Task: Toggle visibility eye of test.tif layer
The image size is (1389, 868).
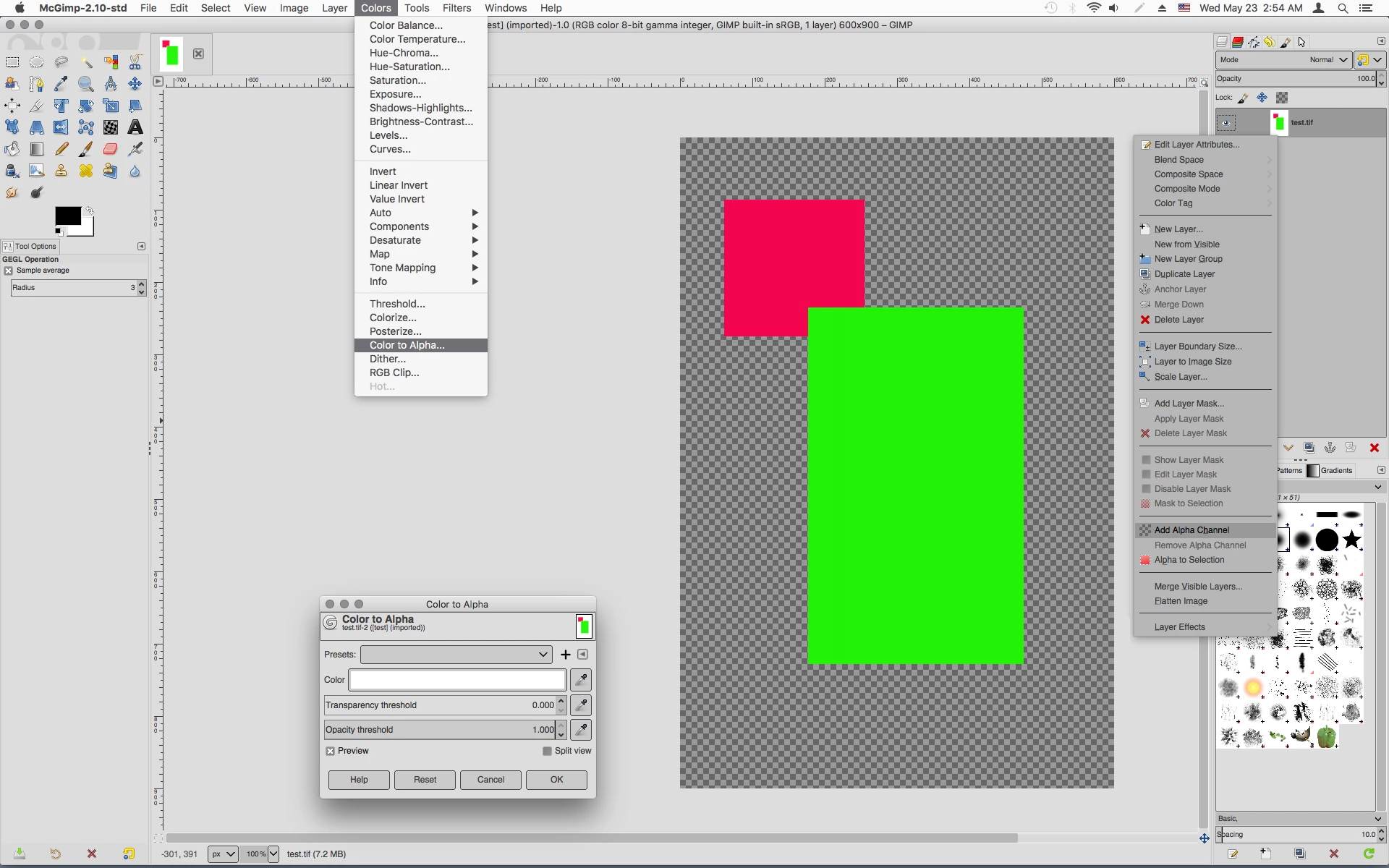Action: 1226,123
